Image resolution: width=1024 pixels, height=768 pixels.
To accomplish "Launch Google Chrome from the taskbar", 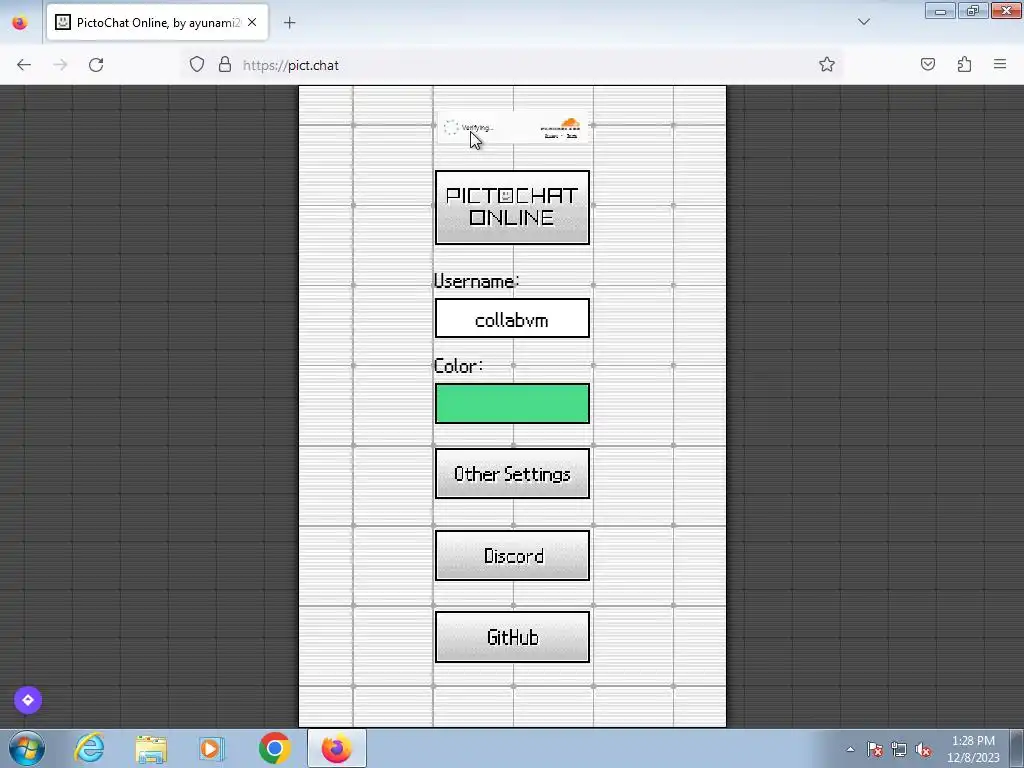I will pyautogui.click(x=274, y=748).
